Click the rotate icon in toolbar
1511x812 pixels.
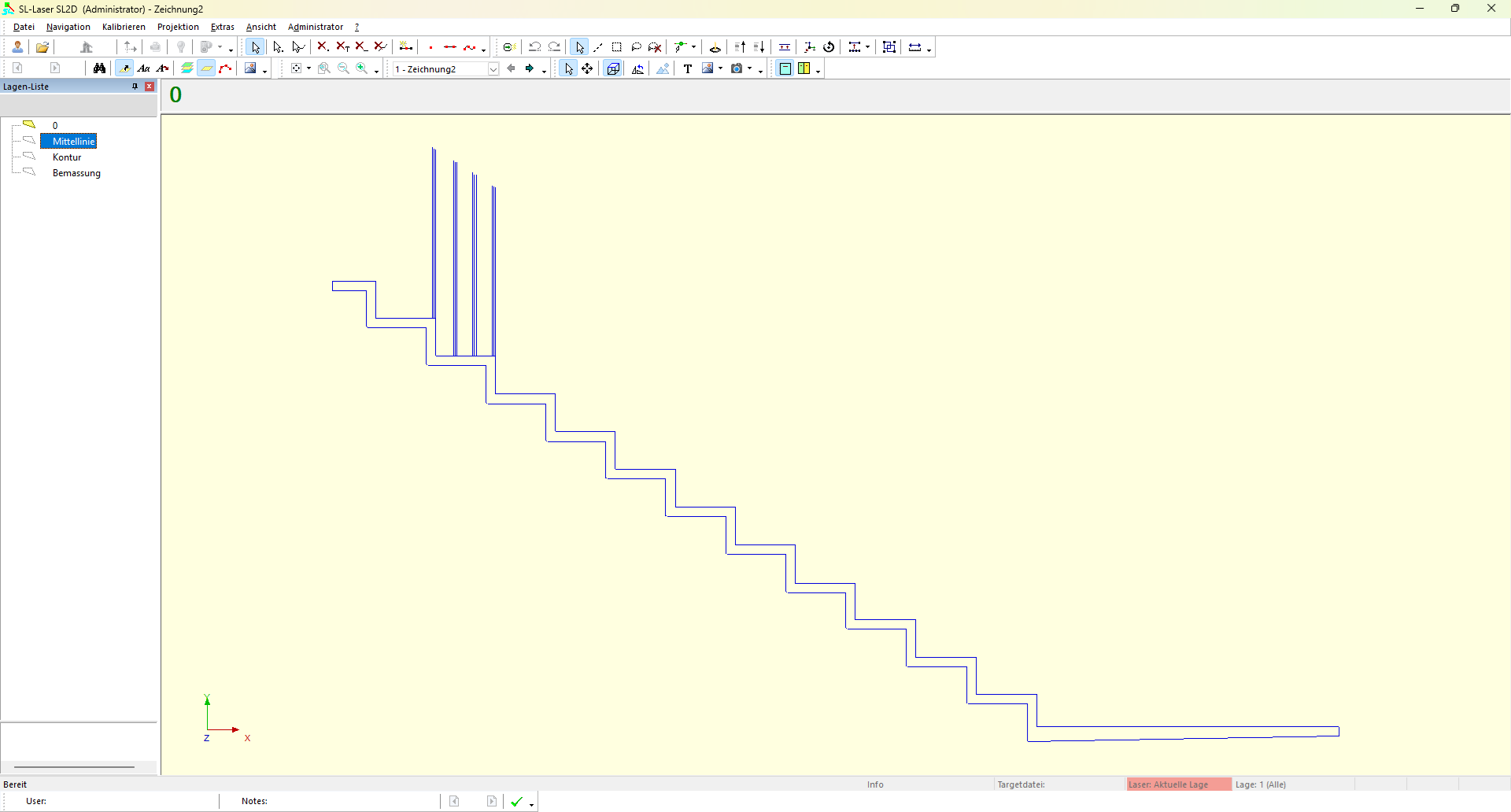click(x=829, y=47)
